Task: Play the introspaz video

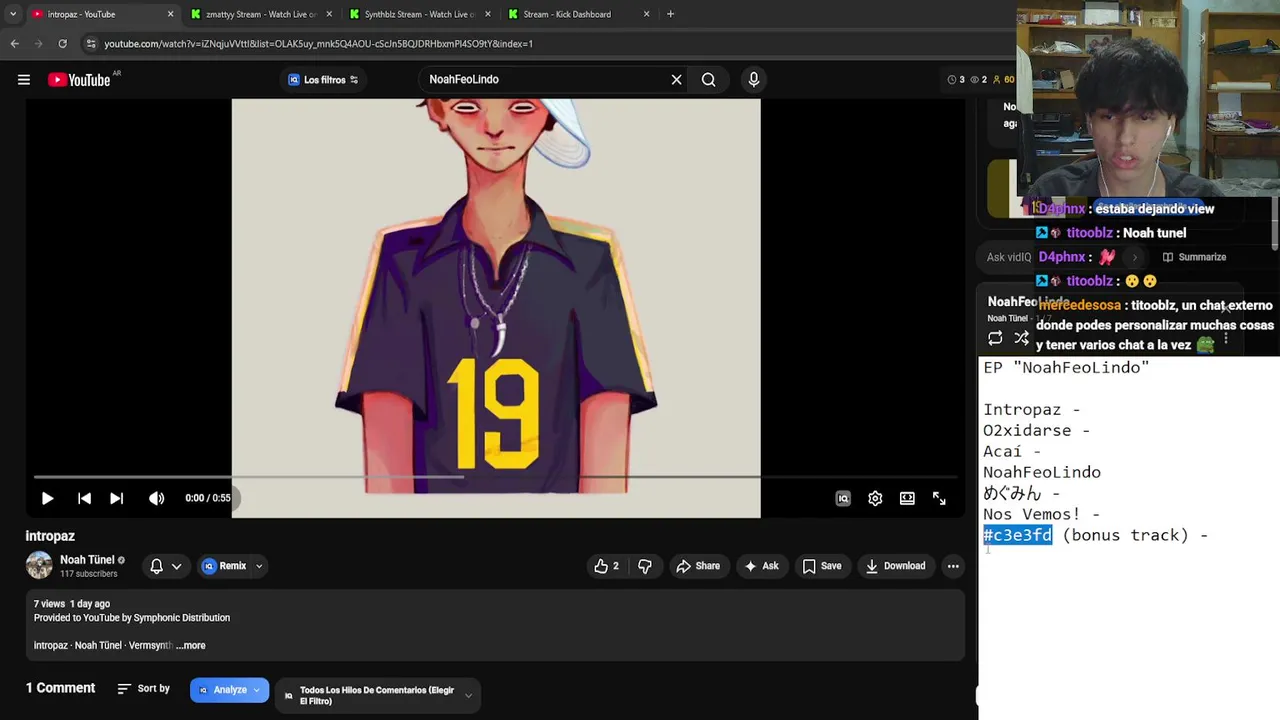Action: (x=47, y=498)
